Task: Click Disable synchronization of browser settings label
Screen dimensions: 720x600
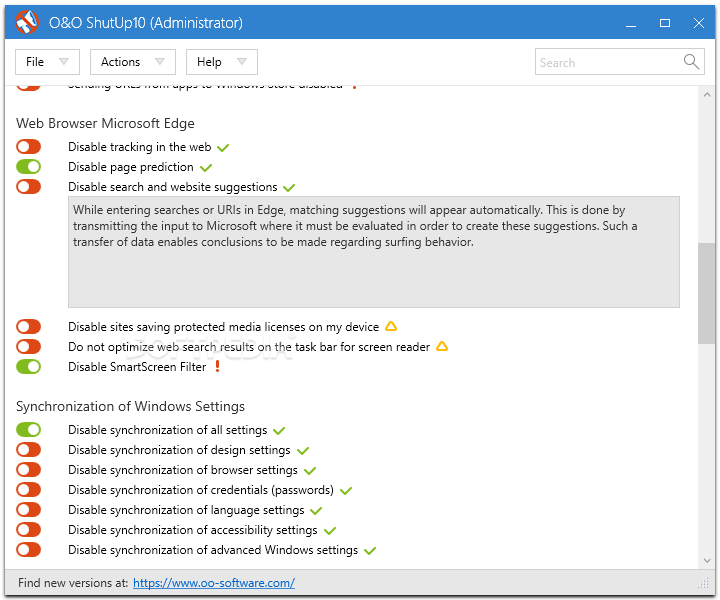Action: click(x=183, y=470)
